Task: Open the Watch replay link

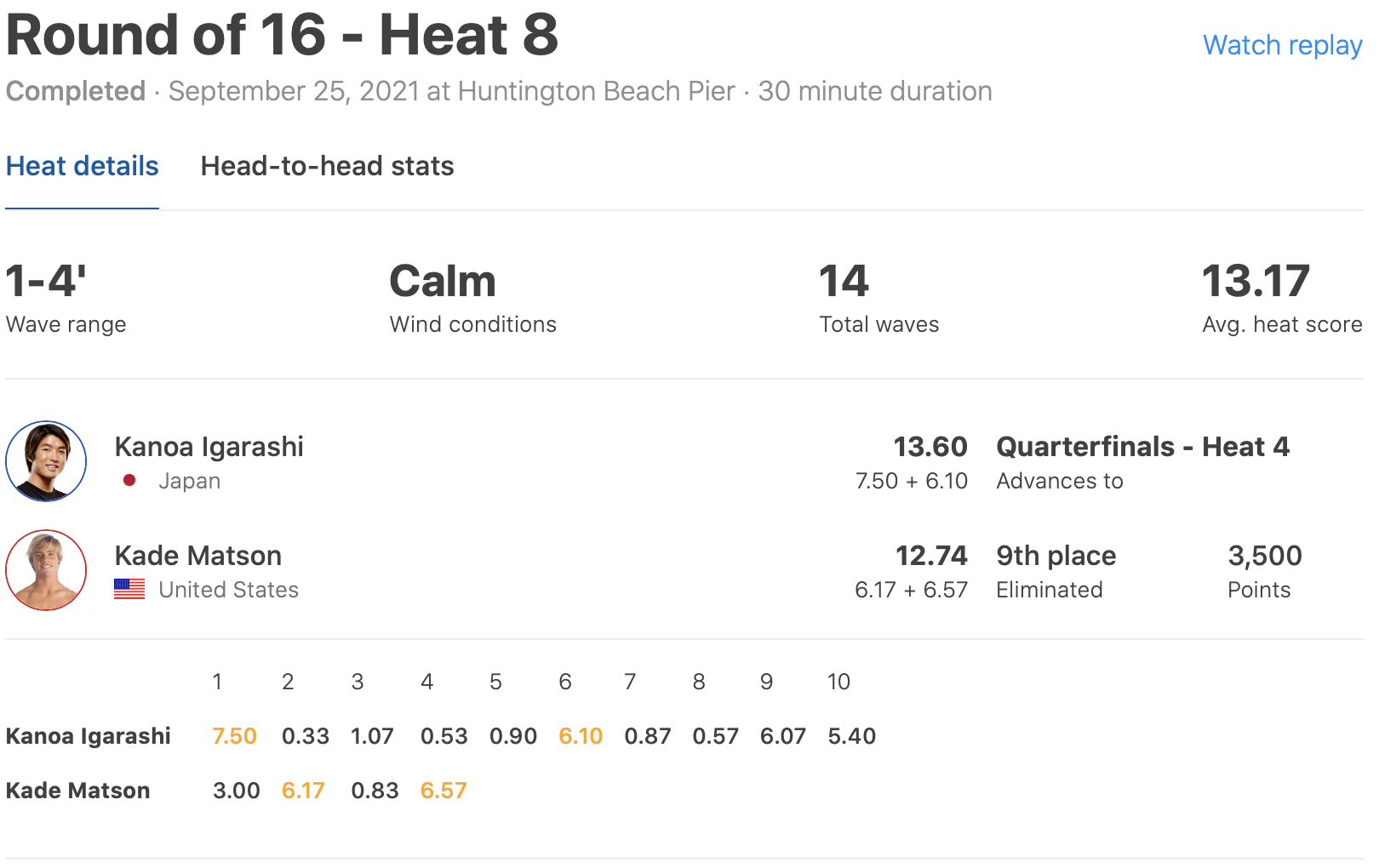Action: click(1282, 45)
